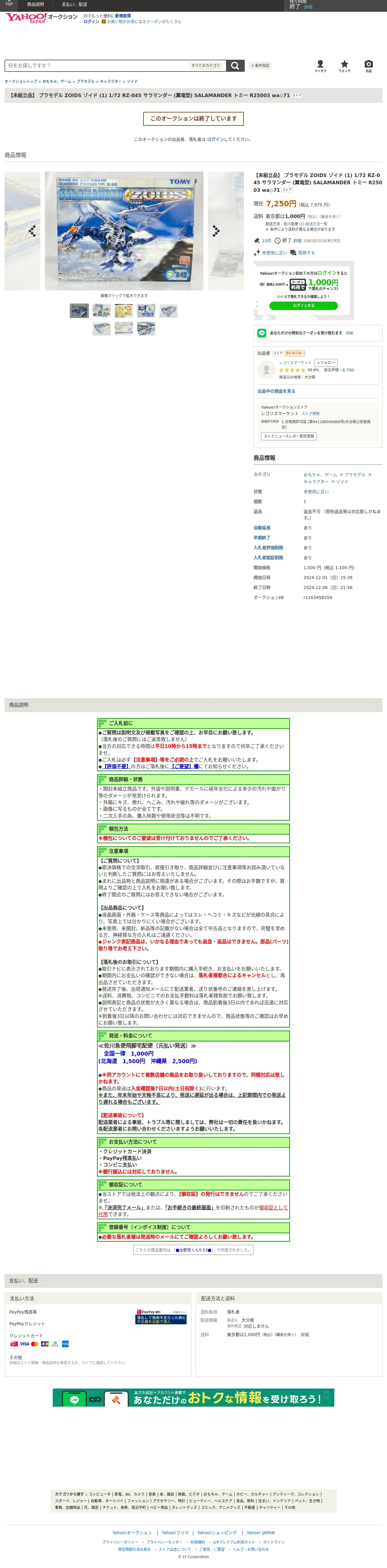Open おもちゃ、ゲーム breadcrumb
387x1568 pixels.
(x=57, y=81)
